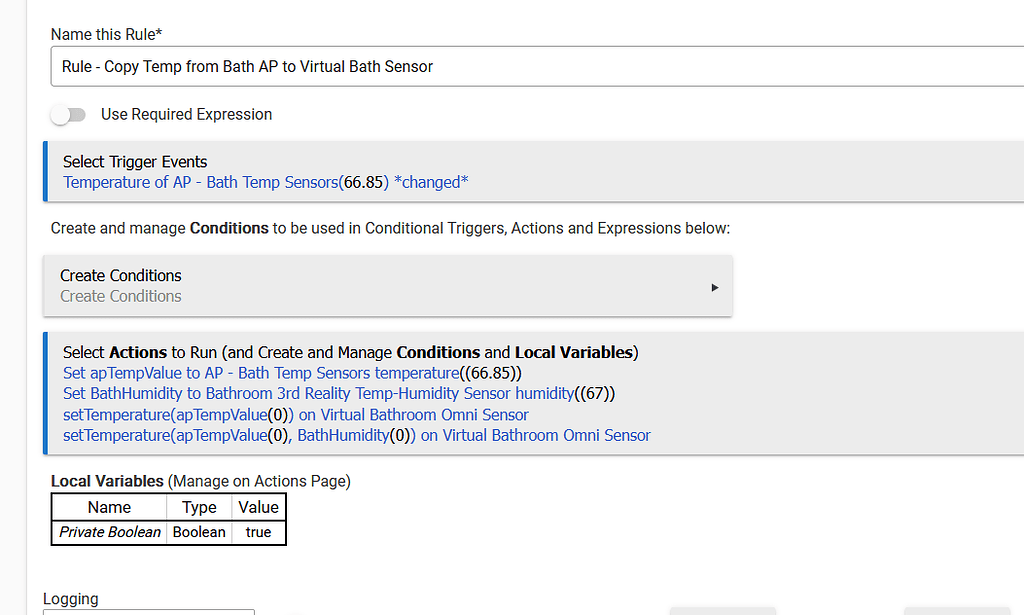Click the Boolean type cell for Private Boolean
The image size is (1024, 615).
click(x=198, y=532)
